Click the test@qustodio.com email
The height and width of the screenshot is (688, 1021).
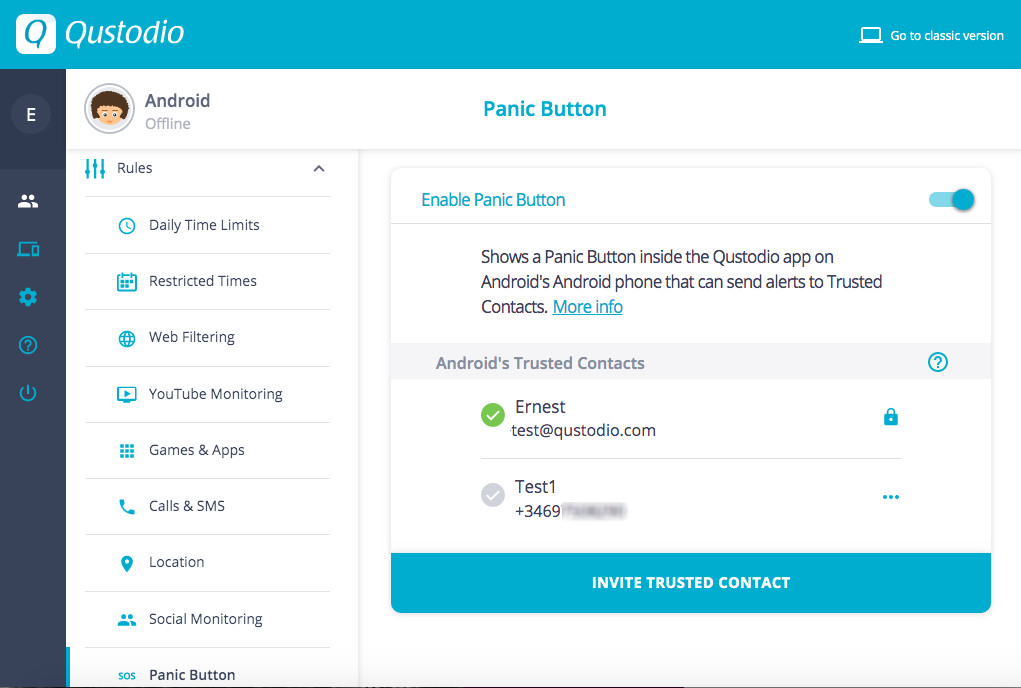click(583, 430)
